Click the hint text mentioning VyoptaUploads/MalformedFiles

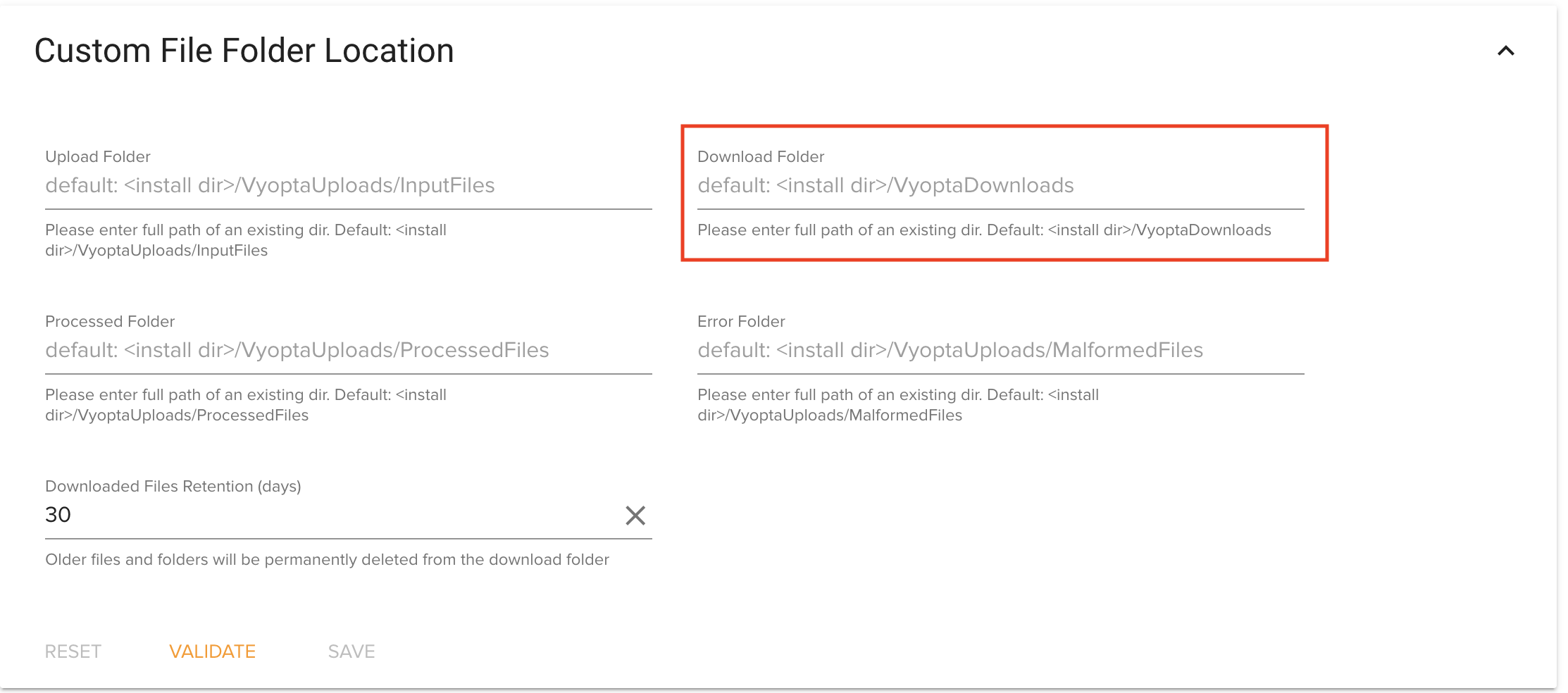(898, 405)
